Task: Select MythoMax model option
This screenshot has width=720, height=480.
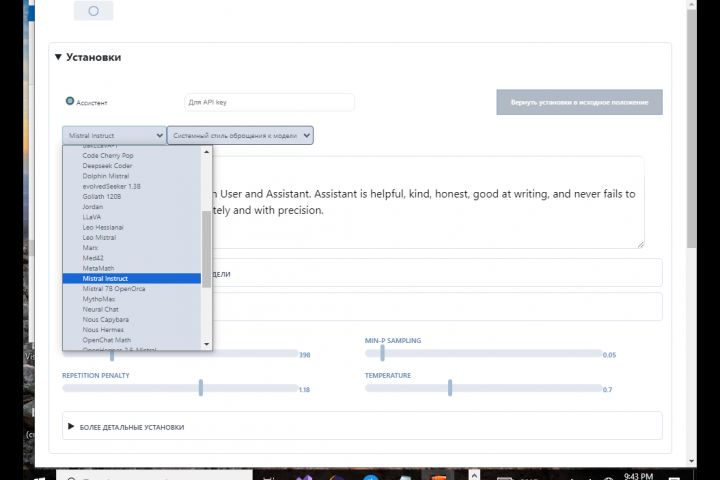Action: point(99,299)
